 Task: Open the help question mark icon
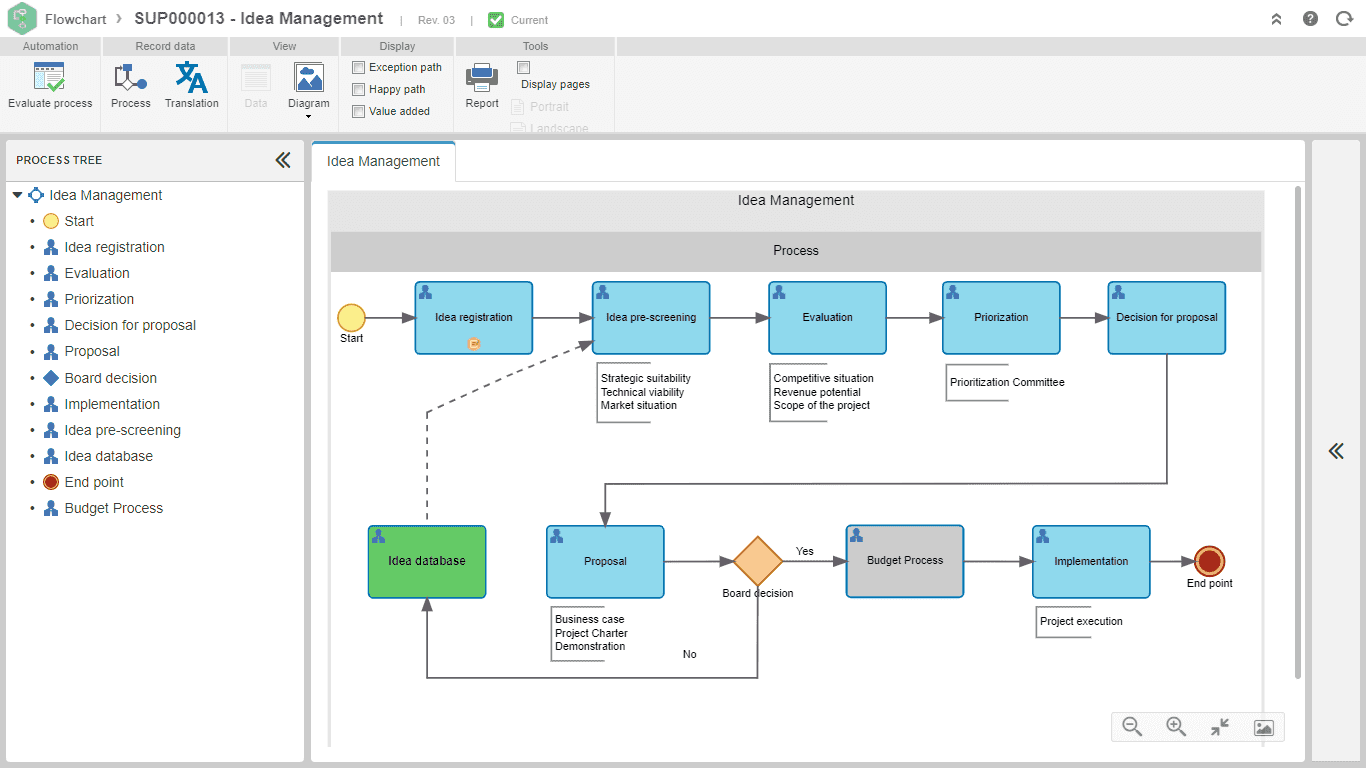tap(1310, 19)
